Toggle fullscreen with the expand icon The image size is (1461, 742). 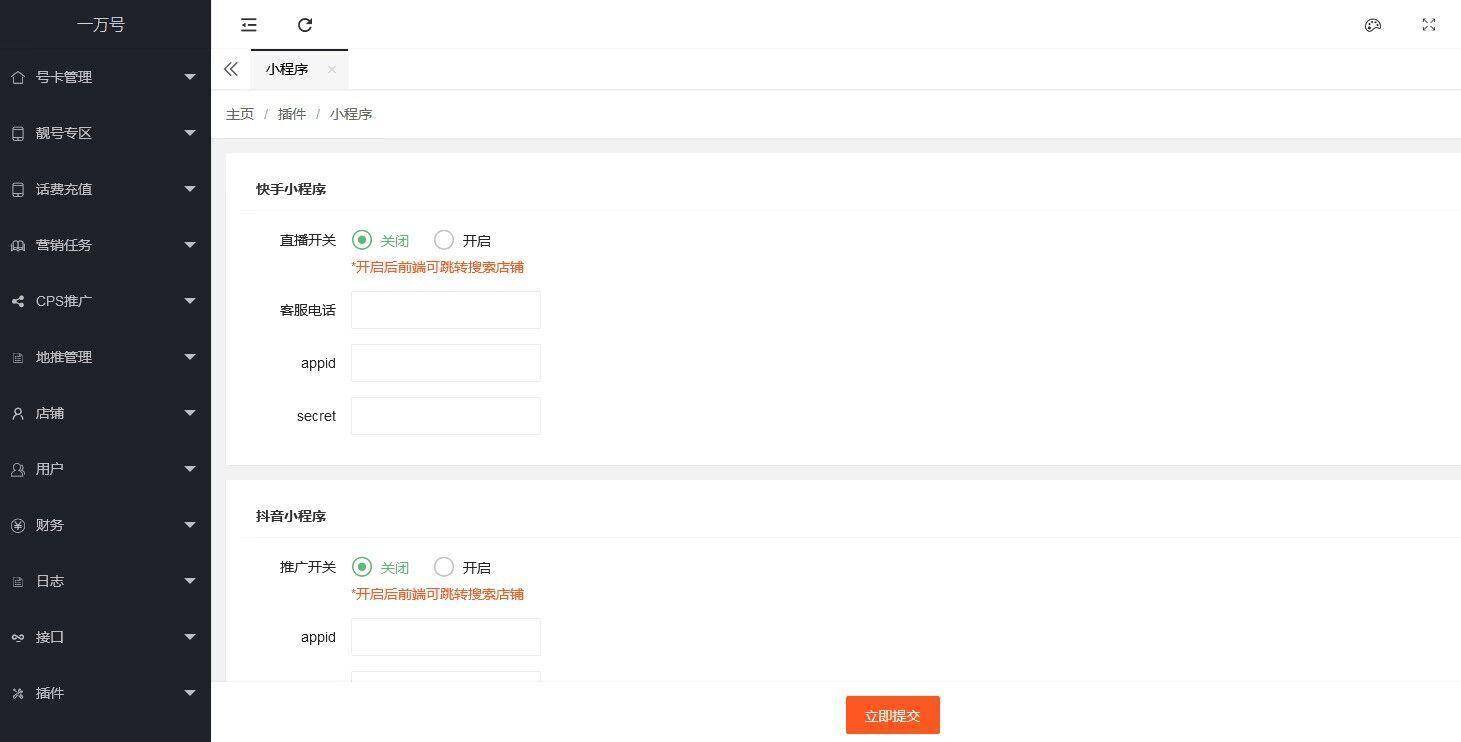[x=1429, y=25]
